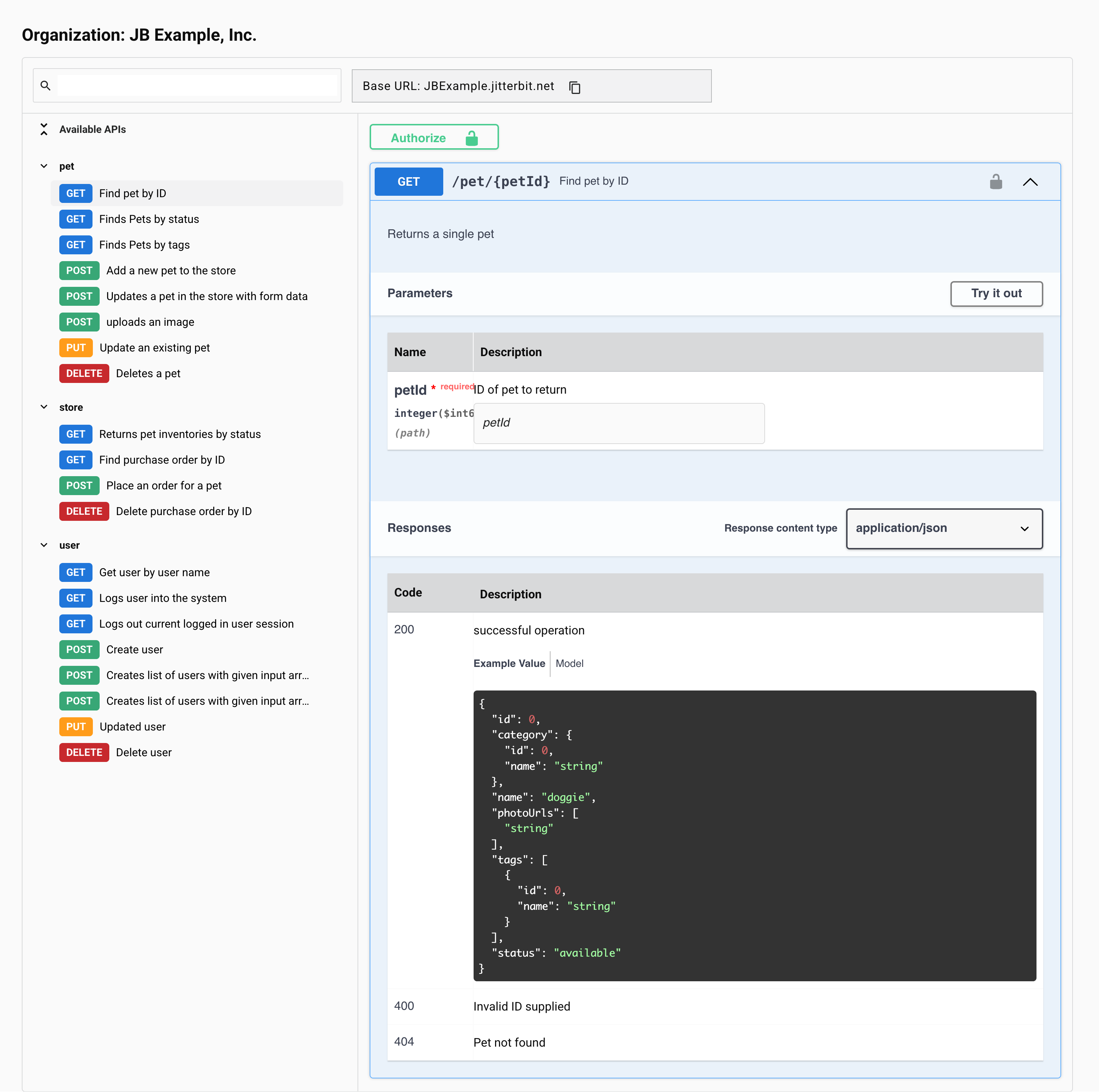Select the Example Value tab

point(509,663)
